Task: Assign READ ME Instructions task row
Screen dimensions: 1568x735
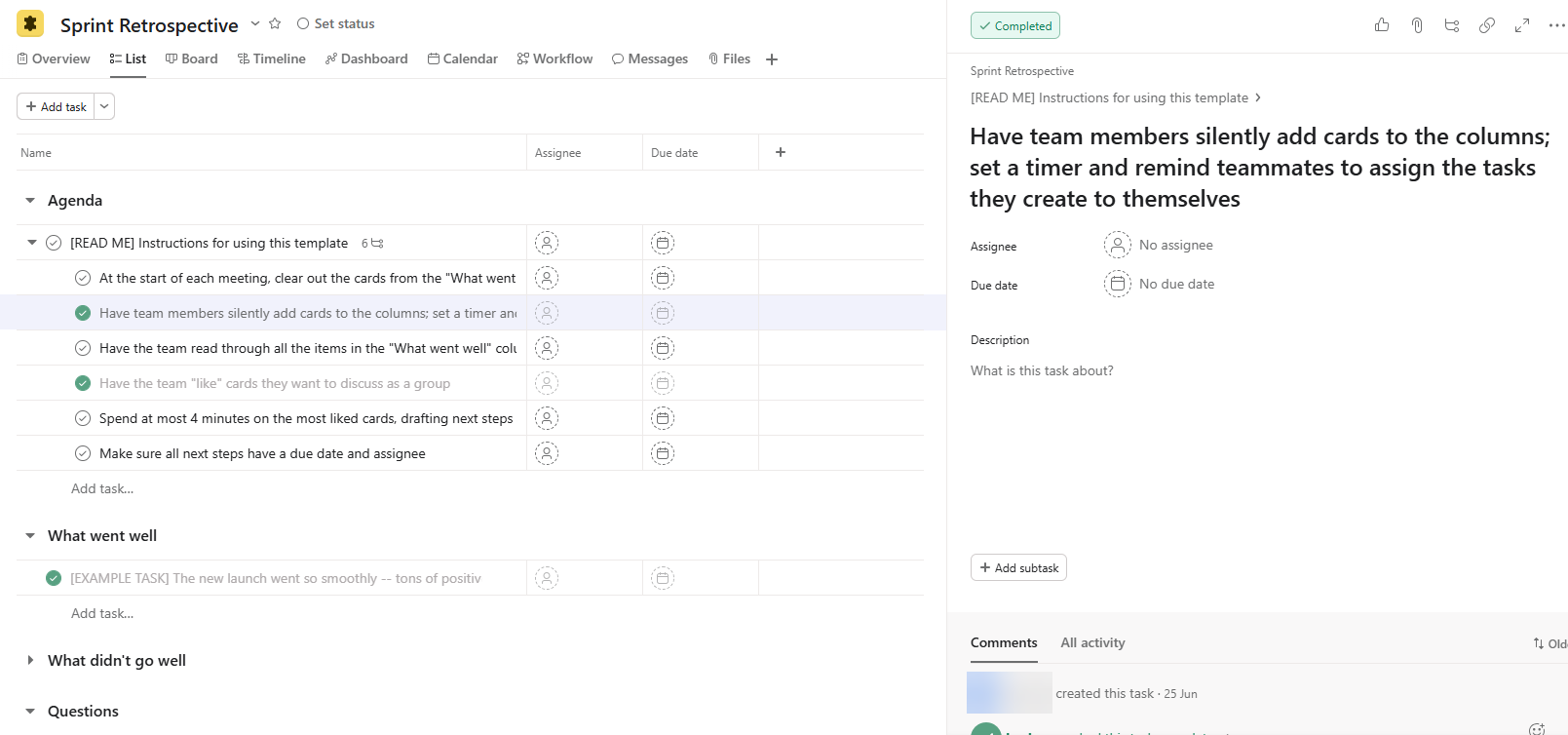Action: pos(547,243)
